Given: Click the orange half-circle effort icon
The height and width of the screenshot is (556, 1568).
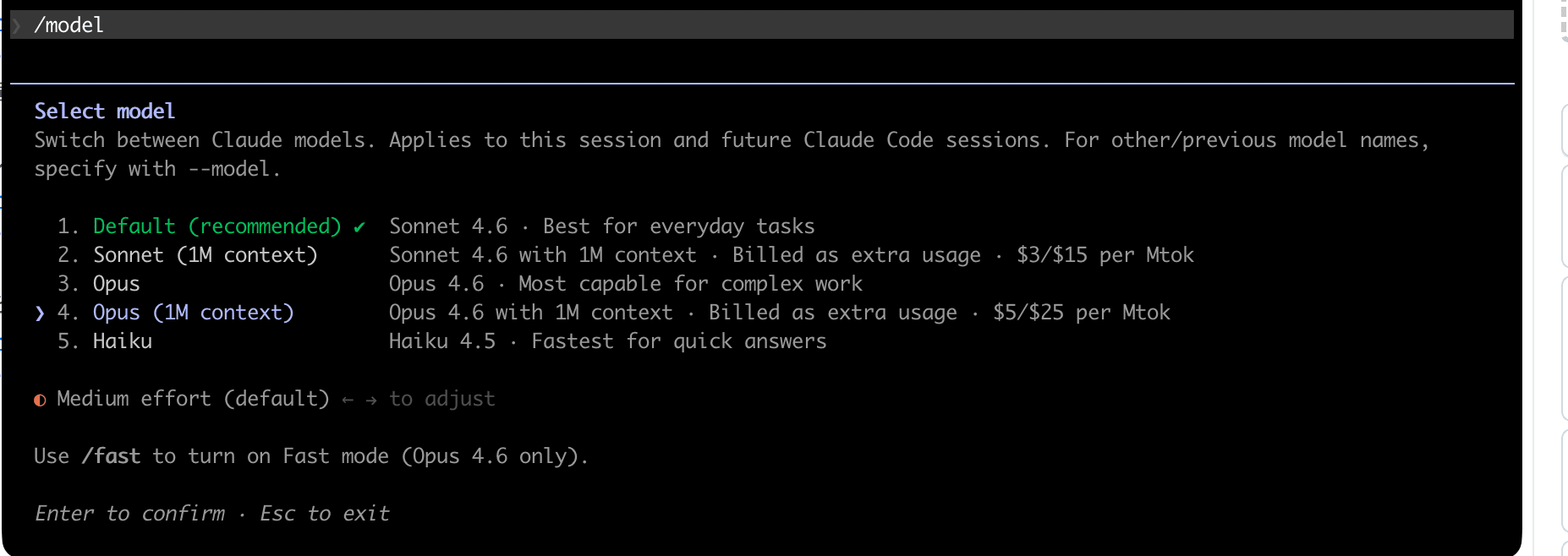Looking at the screenshot, I should click(x=40, y=400).
